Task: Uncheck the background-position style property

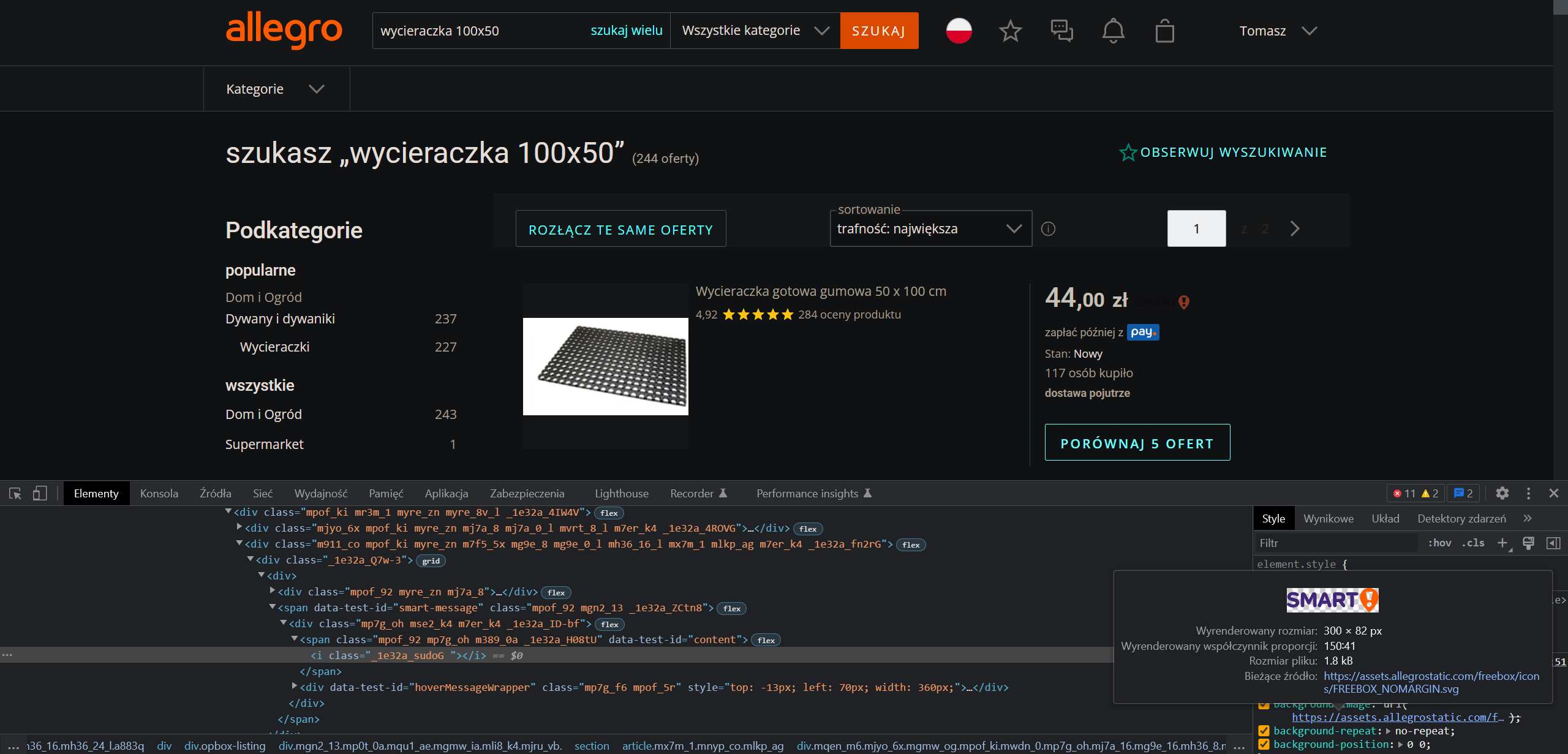Action: [x=1265, y=744]
